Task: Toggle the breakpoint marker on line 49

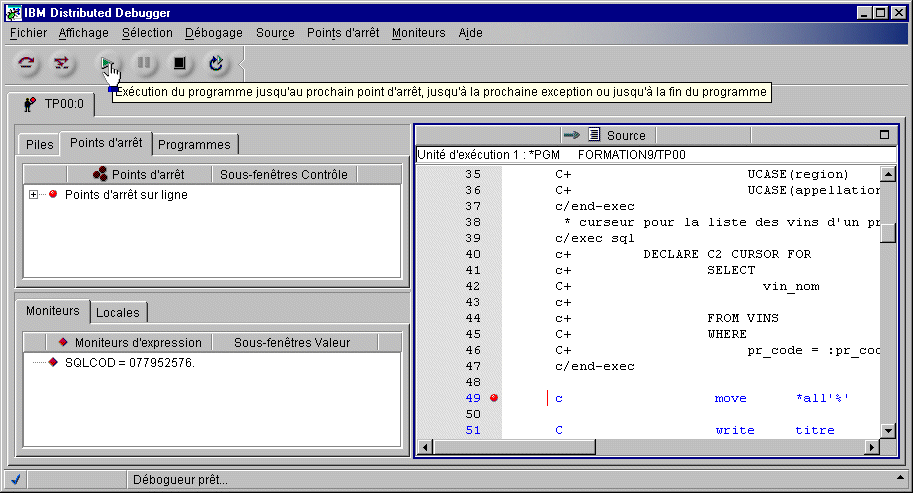Action: coord(494,398)
